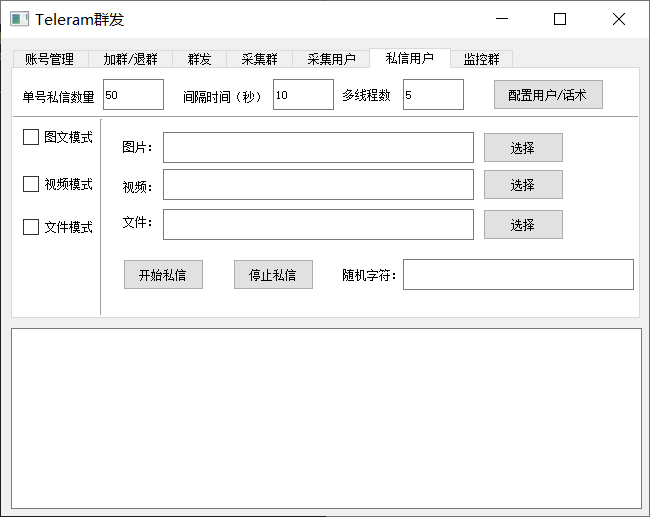Click 选择 button for 图片
Screen dimensions: 650x517
pos(523,148)
